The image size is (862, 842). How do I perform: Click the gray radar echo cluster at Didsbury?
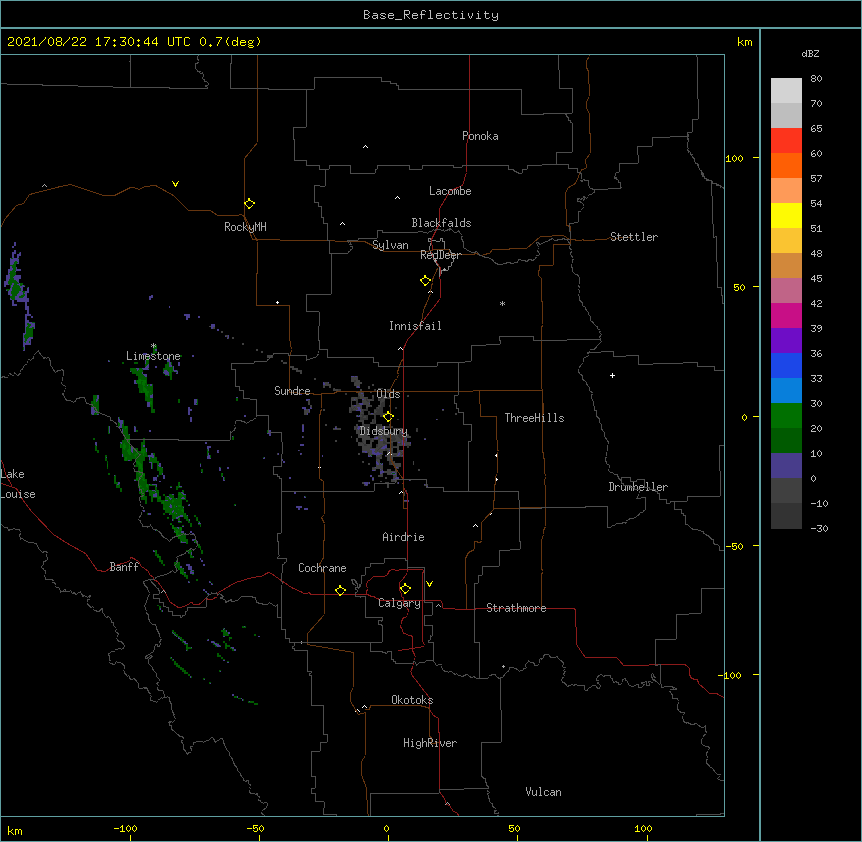click(379, 434)
